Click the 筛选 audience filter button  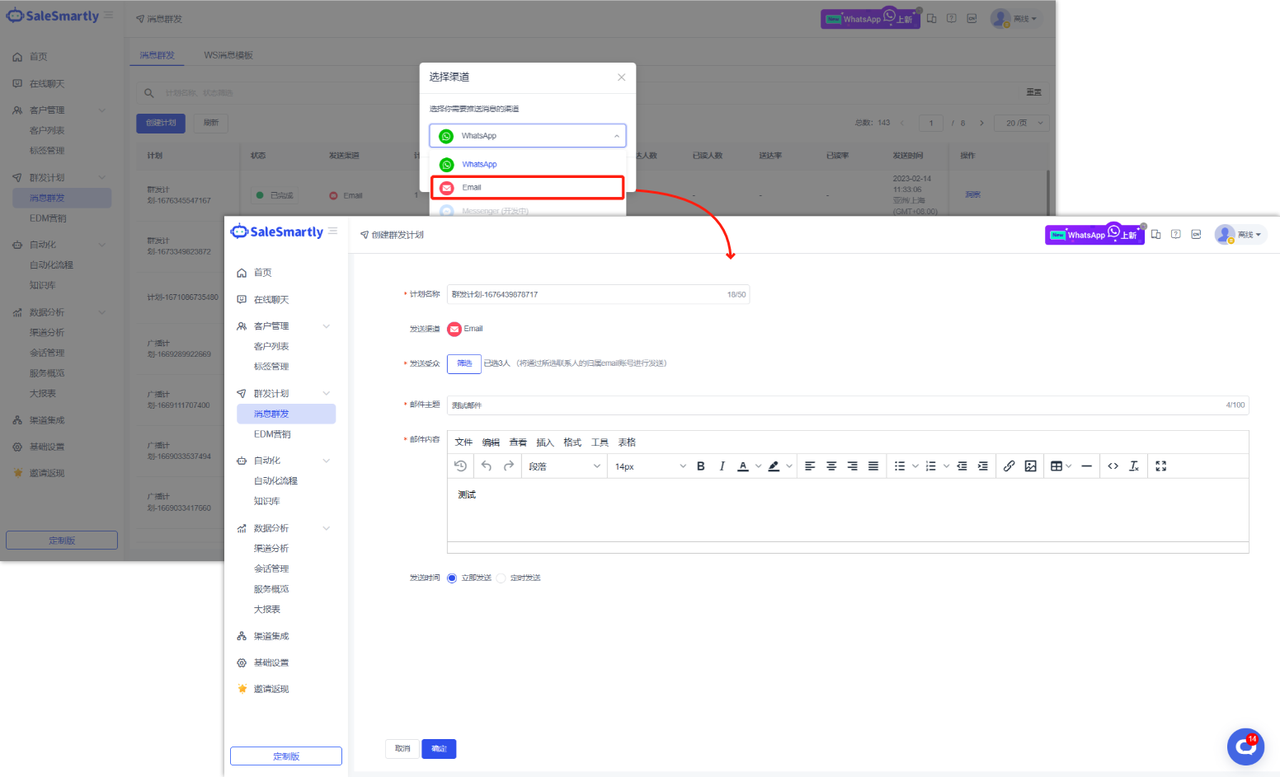pyautogui.click(x=464, y=364)
